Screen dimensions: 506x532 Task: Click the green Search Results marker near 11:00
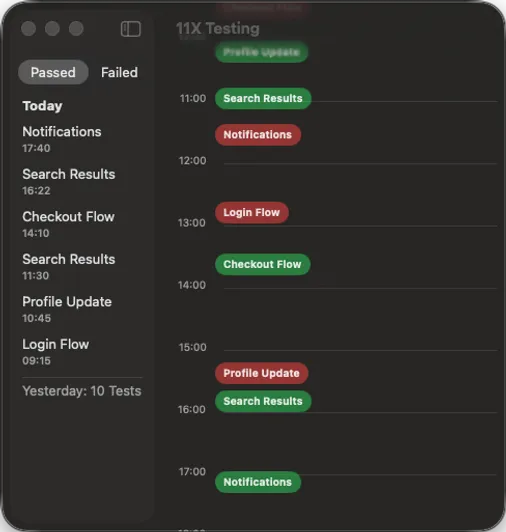(x=263, y=98)
